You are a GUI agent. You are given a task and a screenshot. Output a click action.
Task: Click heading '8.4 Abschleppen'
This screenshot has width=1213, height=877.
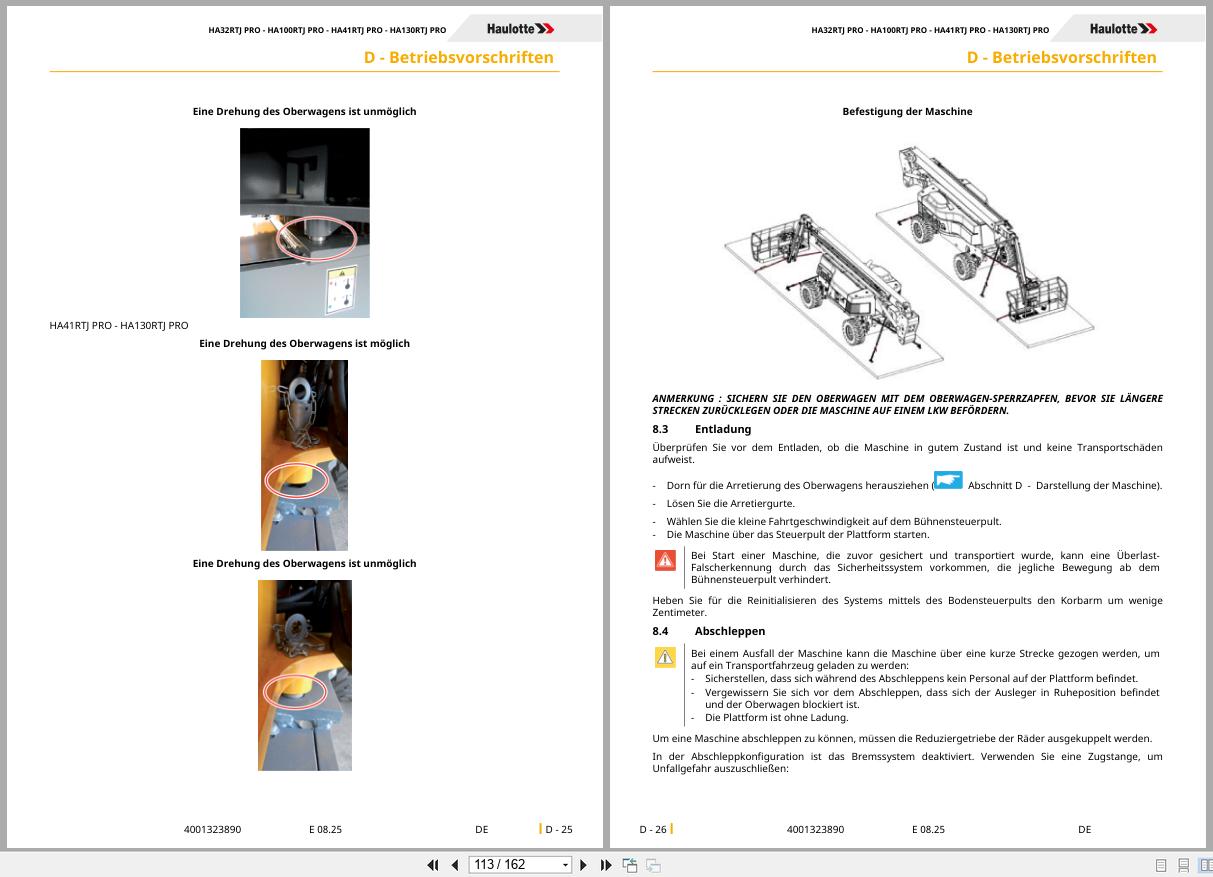(709, 631)
